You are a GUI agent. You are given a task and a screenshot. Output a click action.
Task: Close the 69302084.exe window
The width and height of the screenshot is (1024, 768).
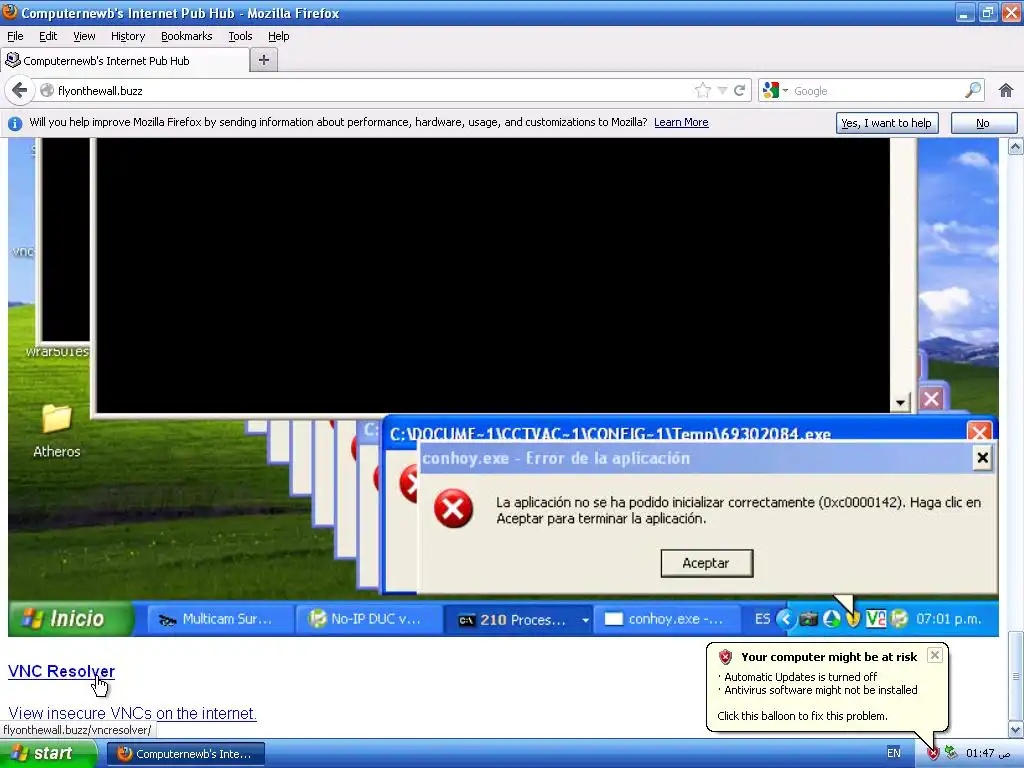[978, 432]
